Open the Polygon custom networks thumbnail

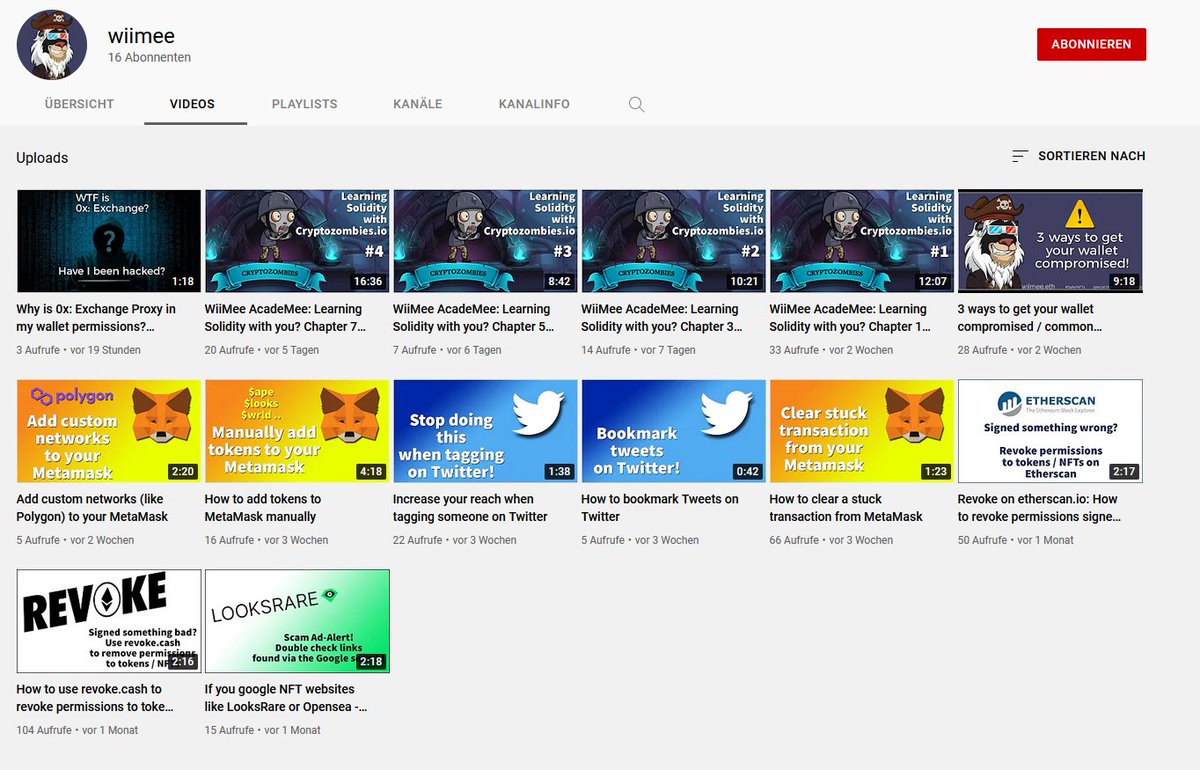point(109,431)
